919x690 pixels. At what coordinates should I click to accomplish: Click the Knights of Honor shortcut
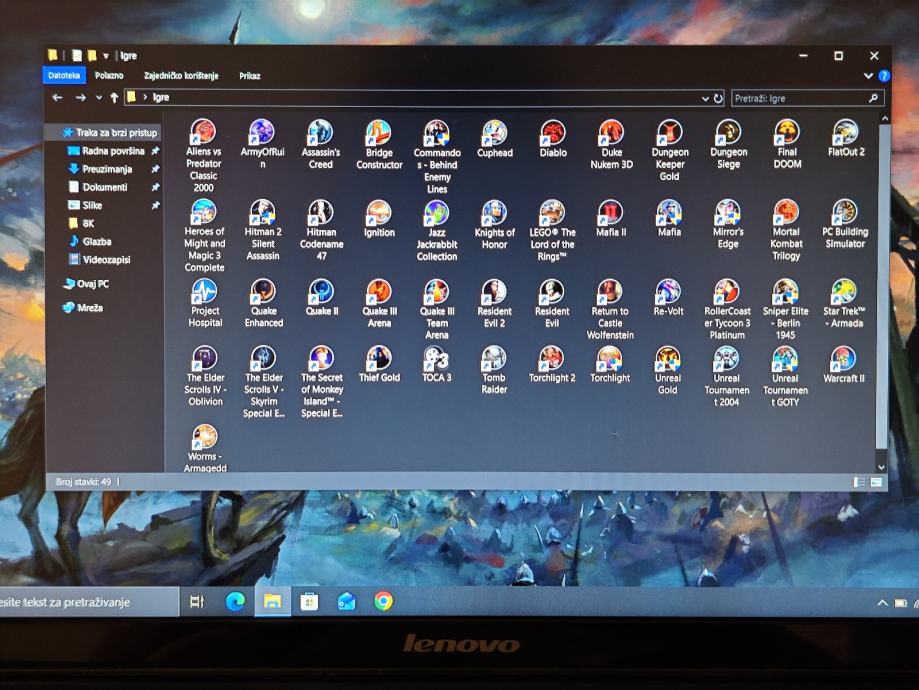tap(495, 225)
